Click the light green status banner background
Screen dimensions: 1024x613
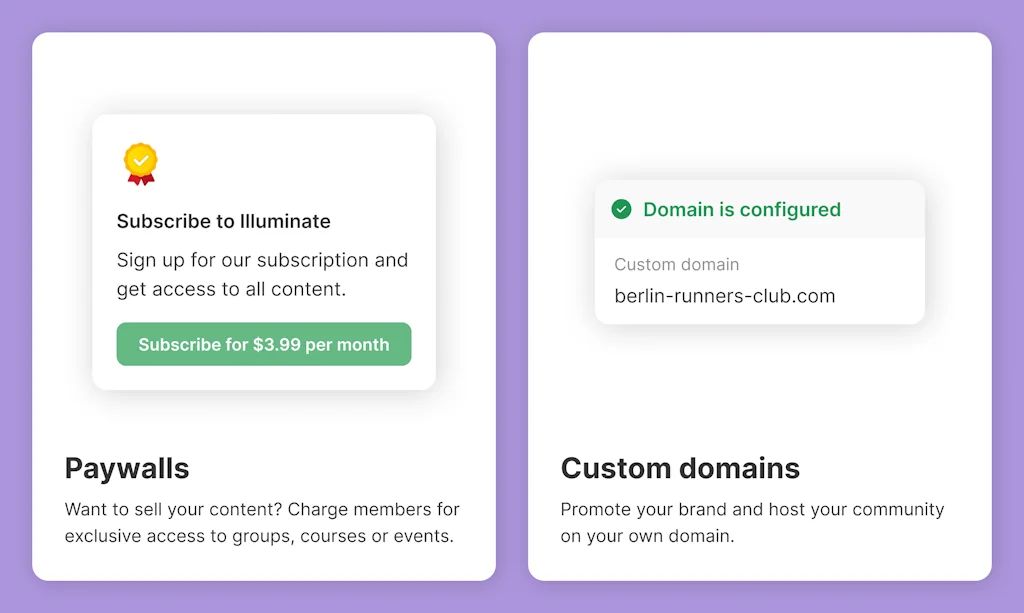pyautogui.click(x=880, y=209)
